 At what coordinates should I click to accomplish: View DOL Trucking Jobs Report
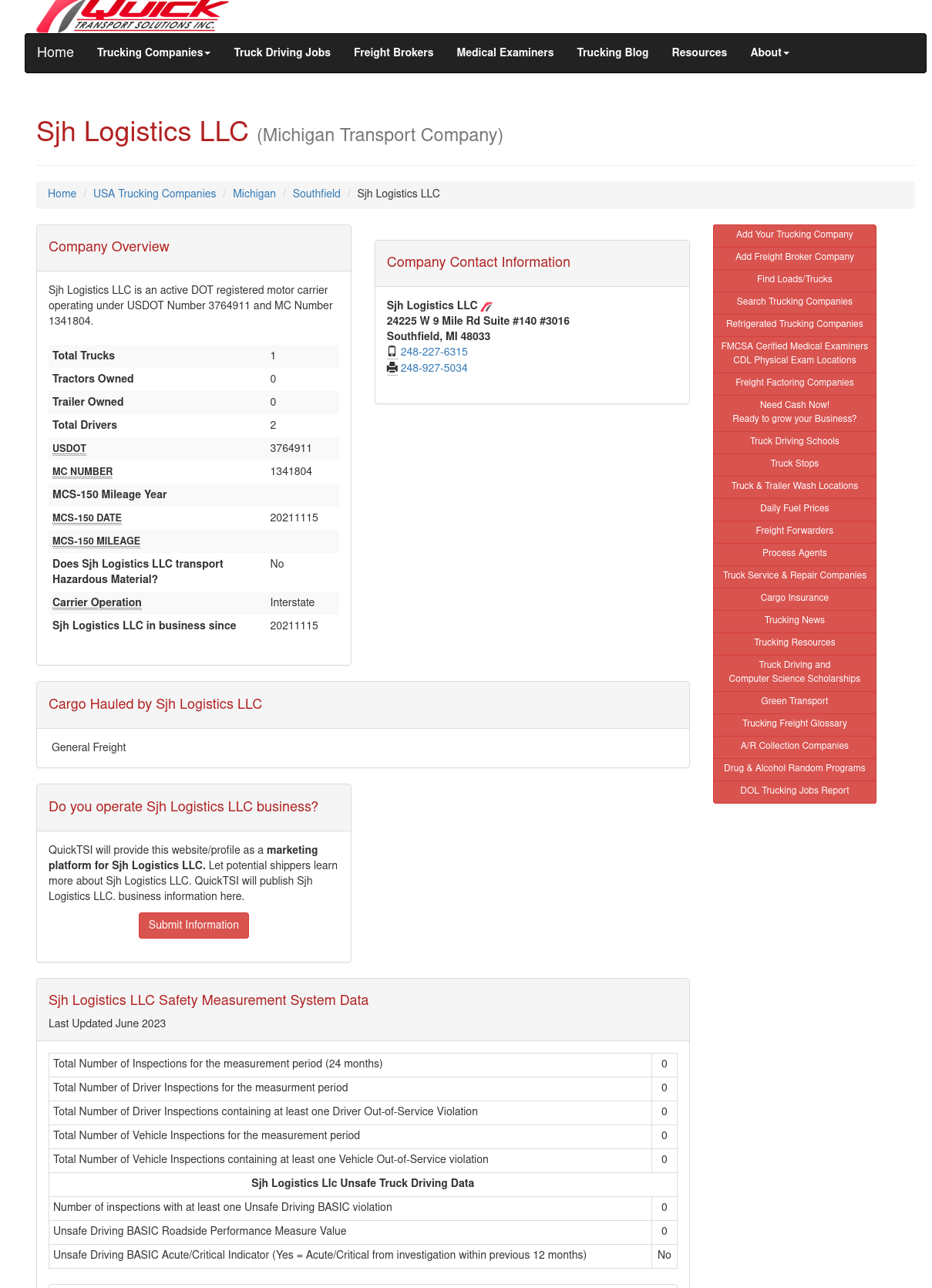(x=794, y=791)
